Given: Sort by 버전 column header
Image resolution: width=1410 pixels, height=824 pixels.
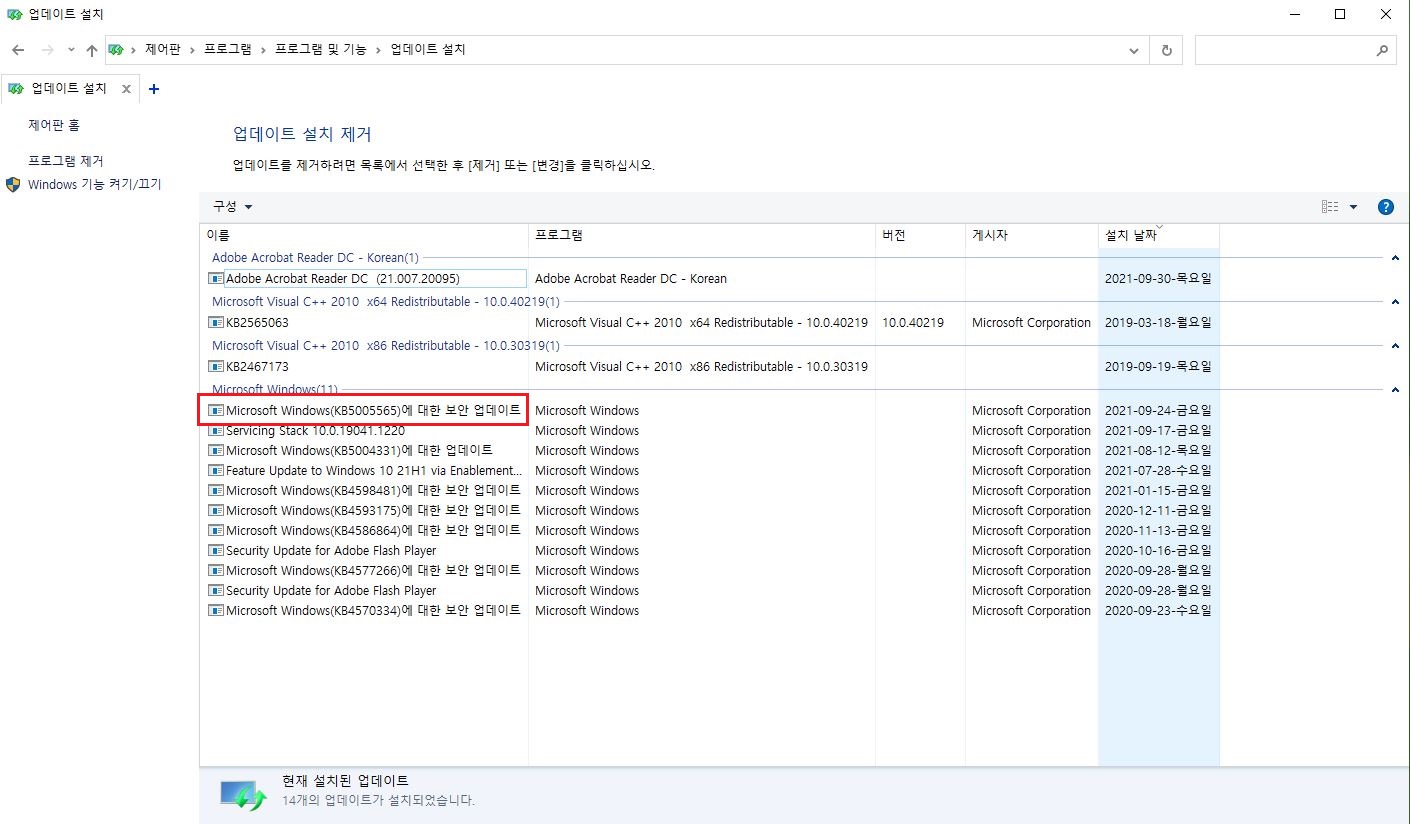Looking at the screenshot, I should point(920,236).
